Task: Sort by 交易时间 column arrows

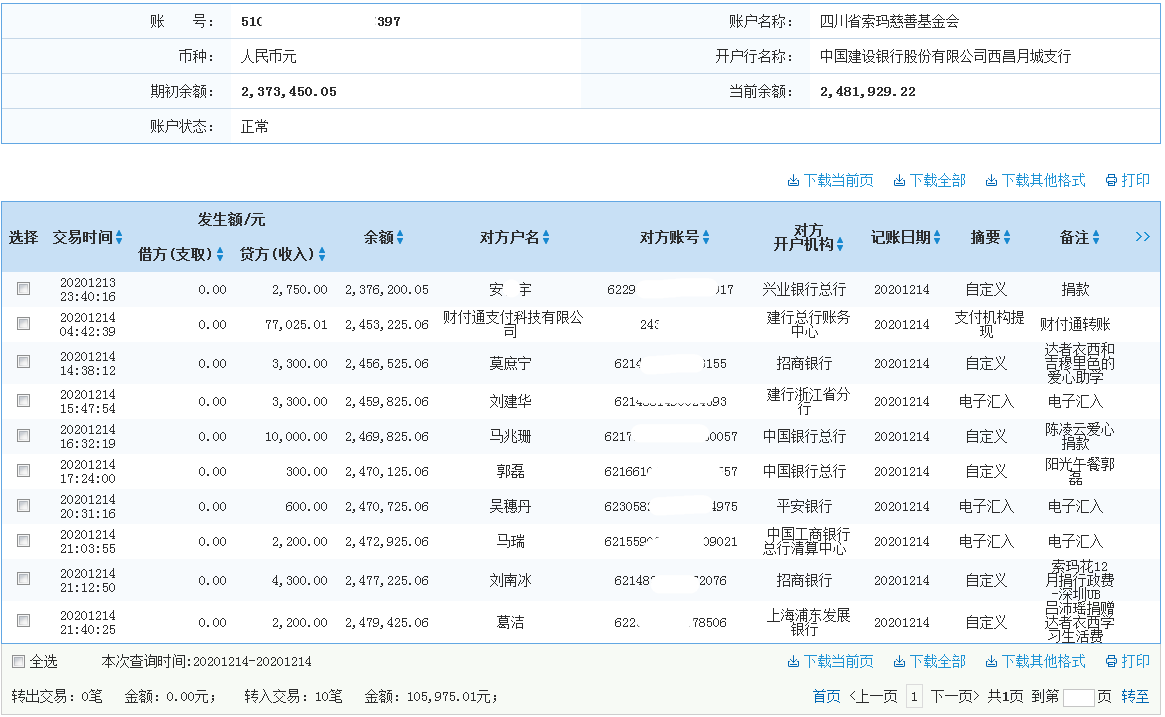Action: click(x=119, y=238)
